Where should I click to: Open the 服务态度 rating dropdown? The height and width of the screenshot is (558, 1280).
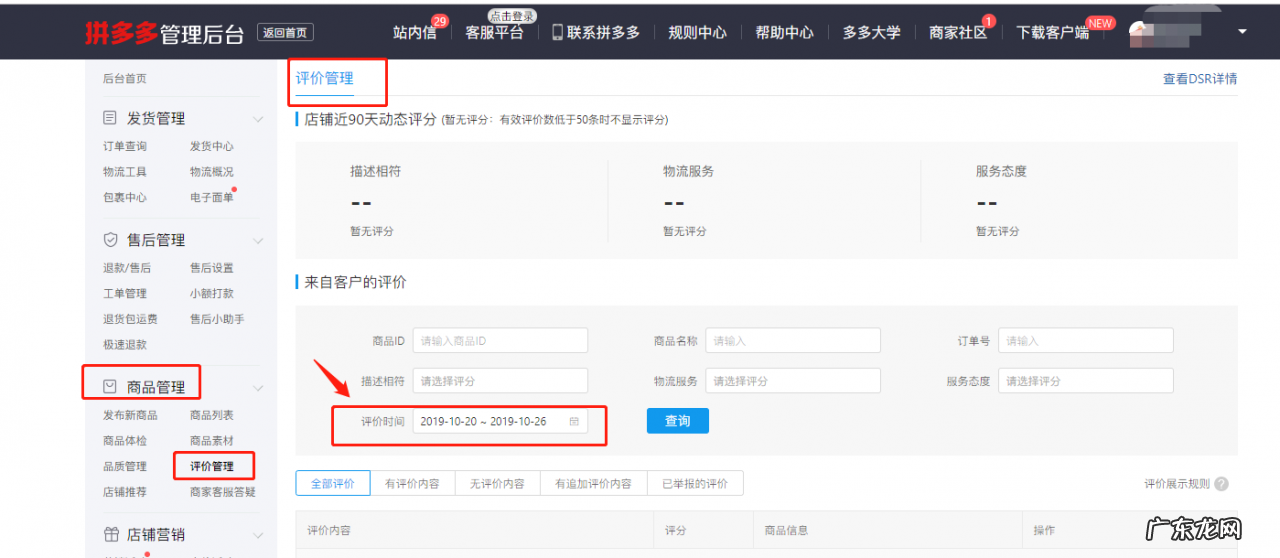[1086, 381]
